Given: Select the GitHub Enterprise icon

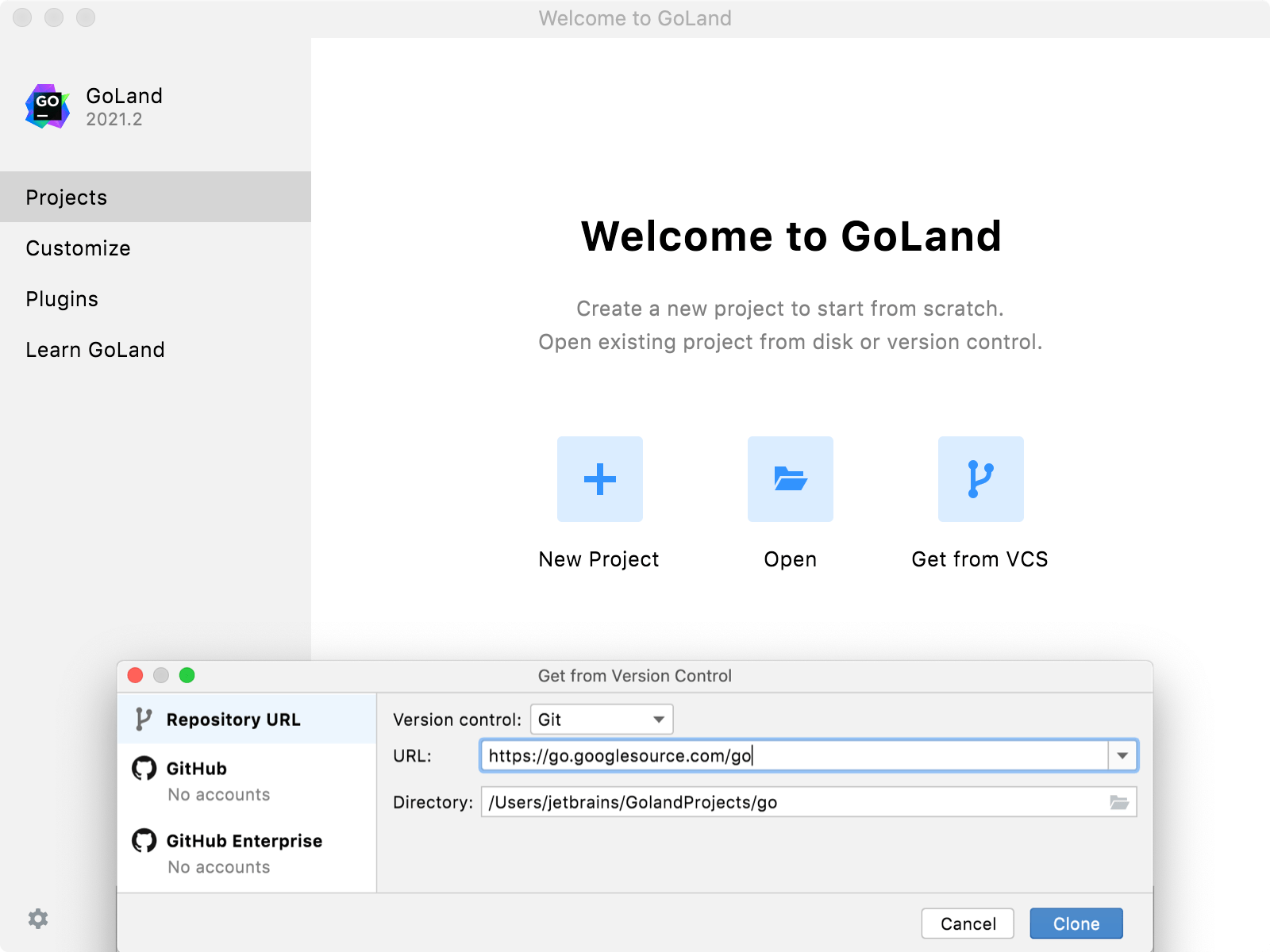Looking at the screenshot, I should coord(143,841).
